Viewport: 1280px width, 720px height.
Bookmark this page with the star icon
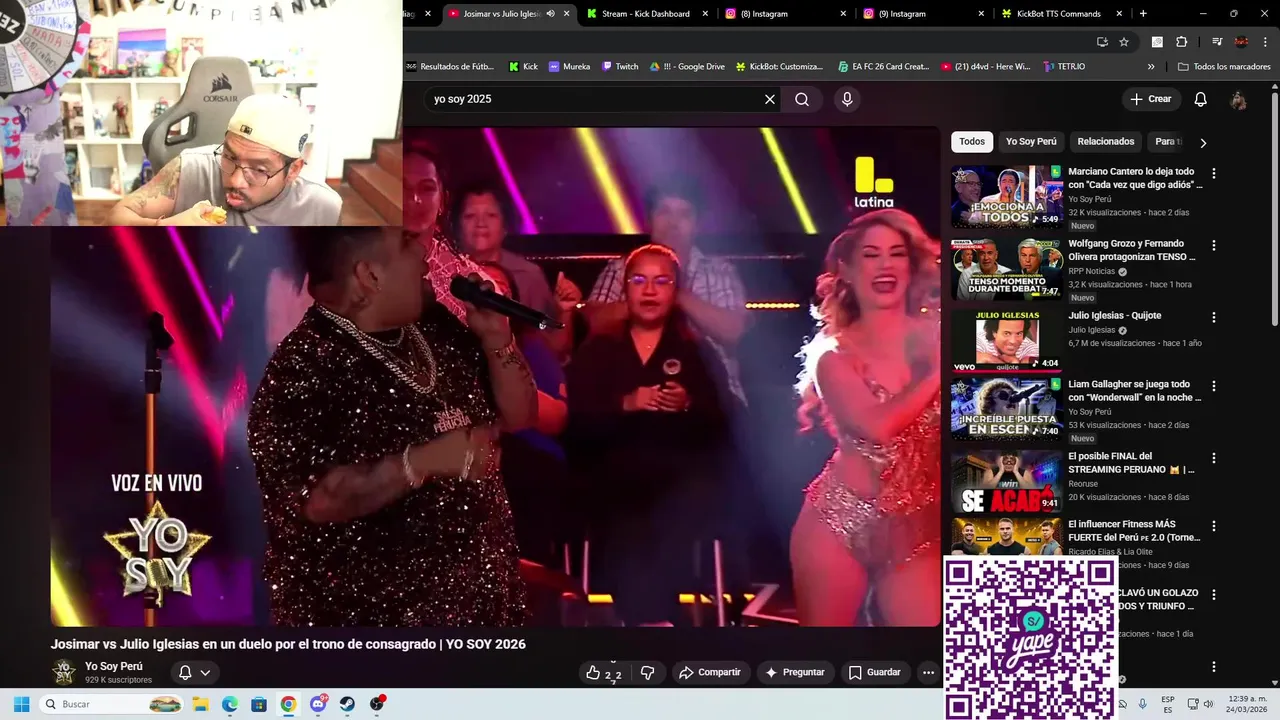(x=1124, y=42)
